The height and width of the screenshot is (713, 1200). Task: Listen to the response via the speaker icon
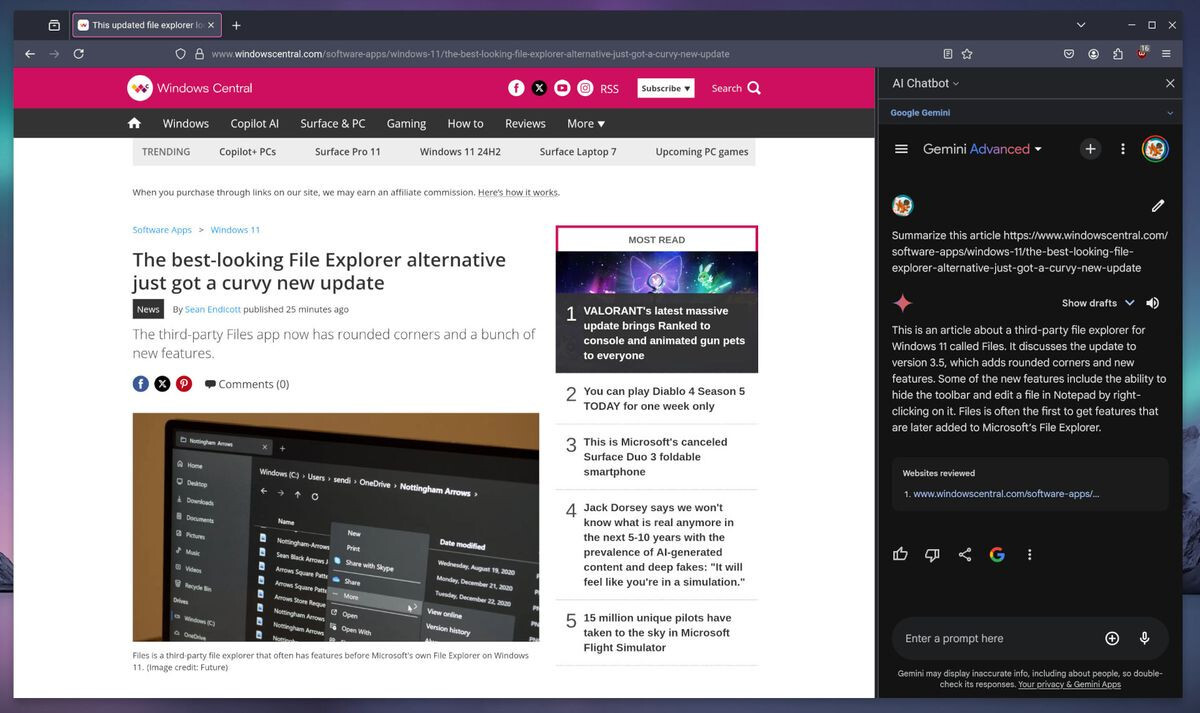(x=1152, y=301)
